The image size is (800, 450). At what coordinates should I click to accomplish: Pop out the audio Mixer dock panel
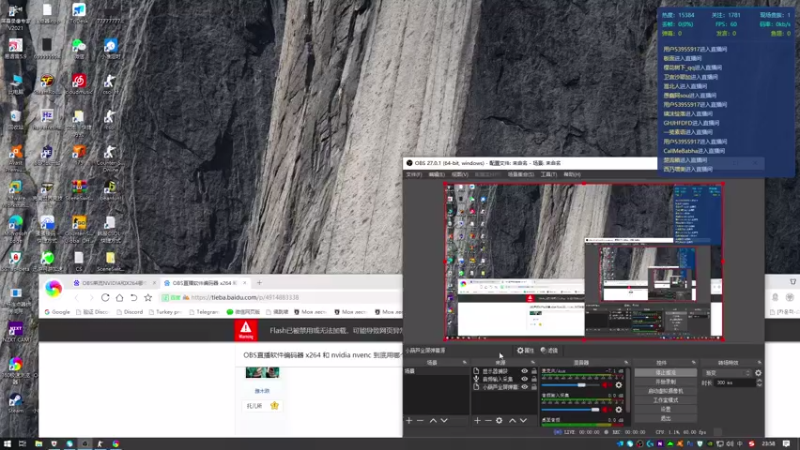627,363
